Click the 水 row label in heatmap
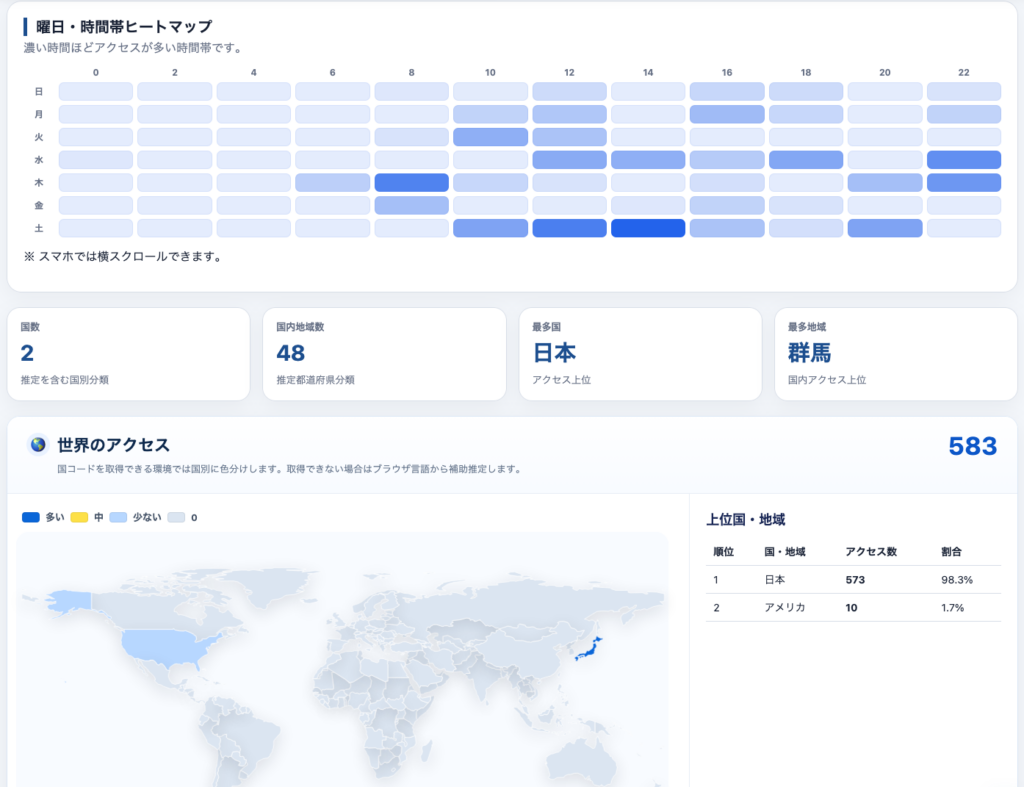 pos(39,159)
